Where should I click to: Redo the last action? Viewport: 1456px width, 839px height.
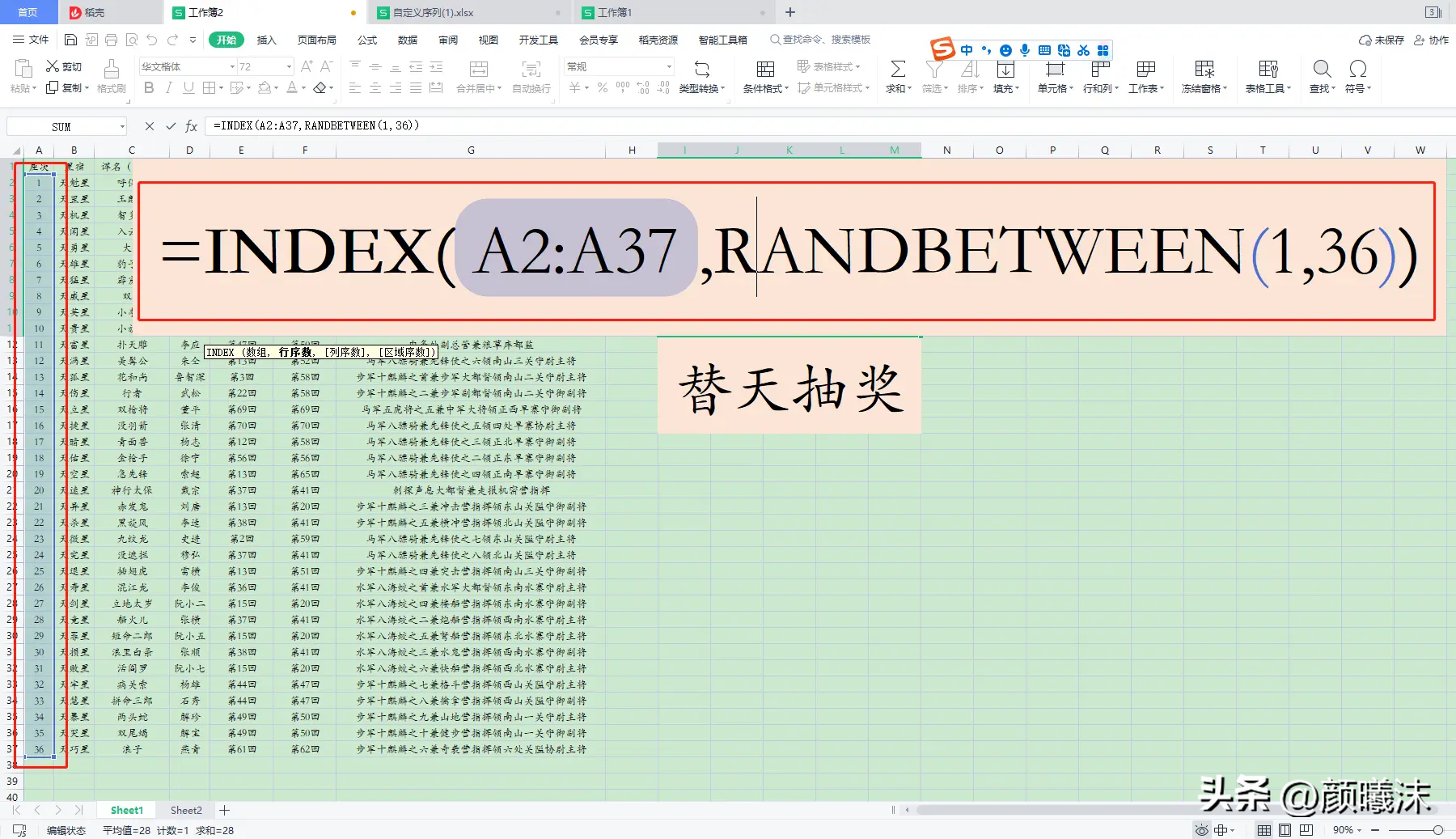coord(172,40)
